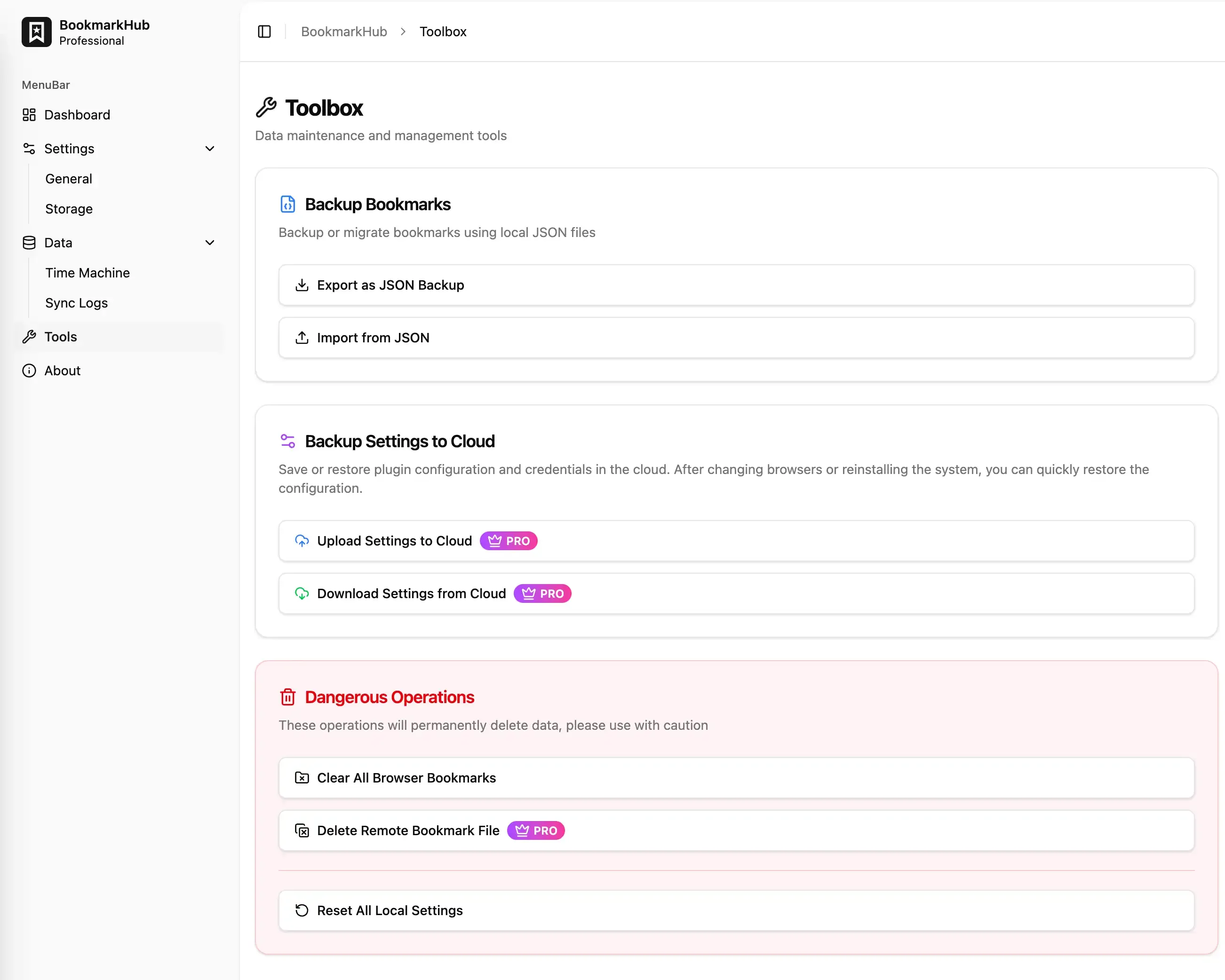Screen dimensions: 1225x980
Task: Click the About info icon
Action: pyautogui.click(x=29, y=371)
